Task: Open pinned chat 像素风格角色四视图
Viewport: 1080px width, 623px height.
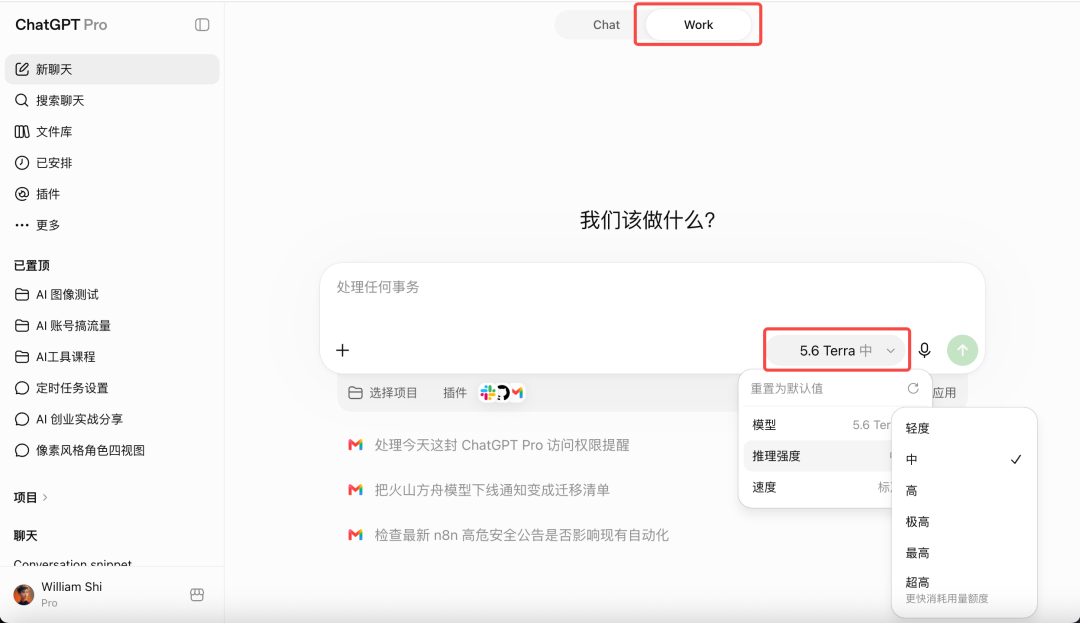Action: [112, 450]
